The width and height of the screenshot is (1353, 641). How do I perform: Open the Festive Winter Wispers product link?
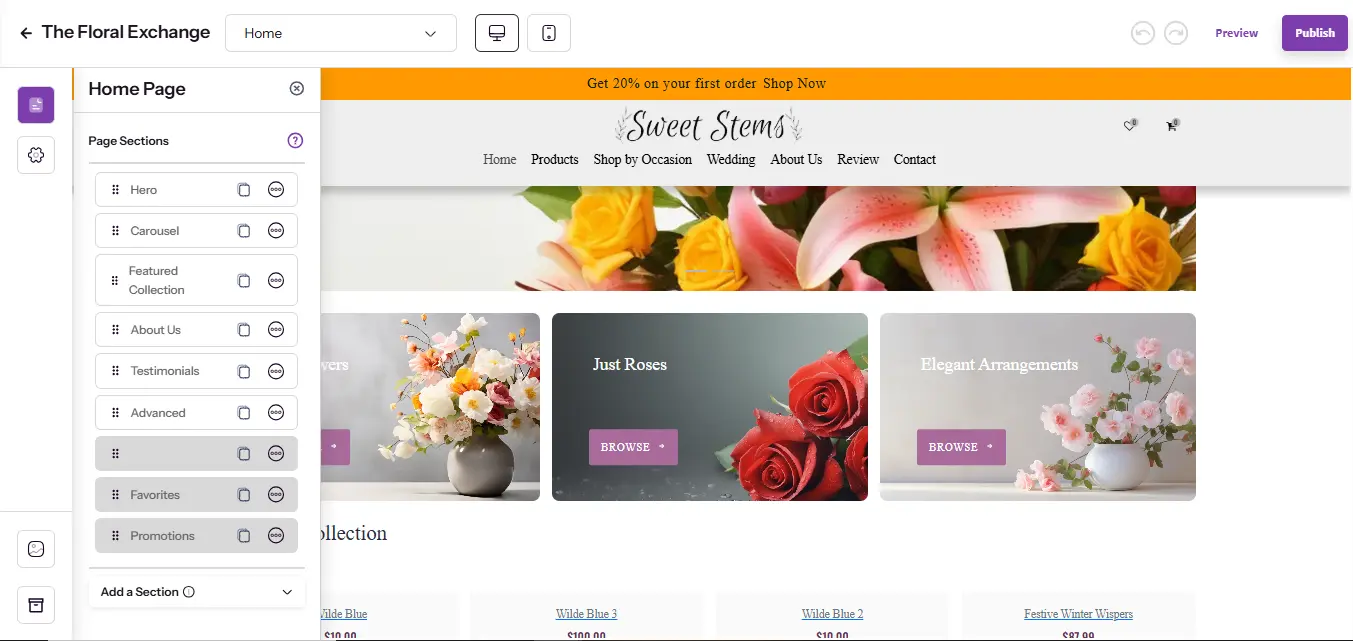point(1078,614)
